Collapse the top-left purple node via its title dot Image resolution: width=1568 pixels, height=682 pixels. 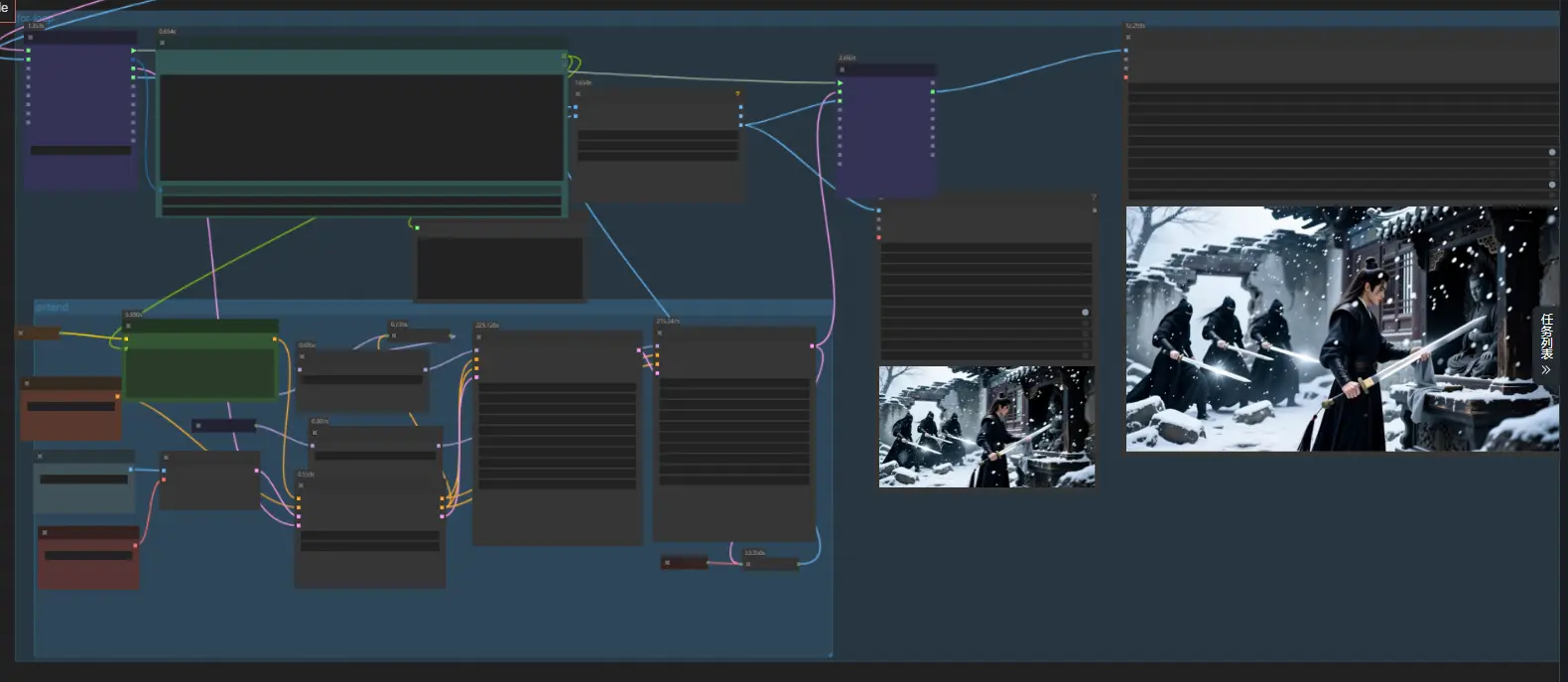point(31,37)
